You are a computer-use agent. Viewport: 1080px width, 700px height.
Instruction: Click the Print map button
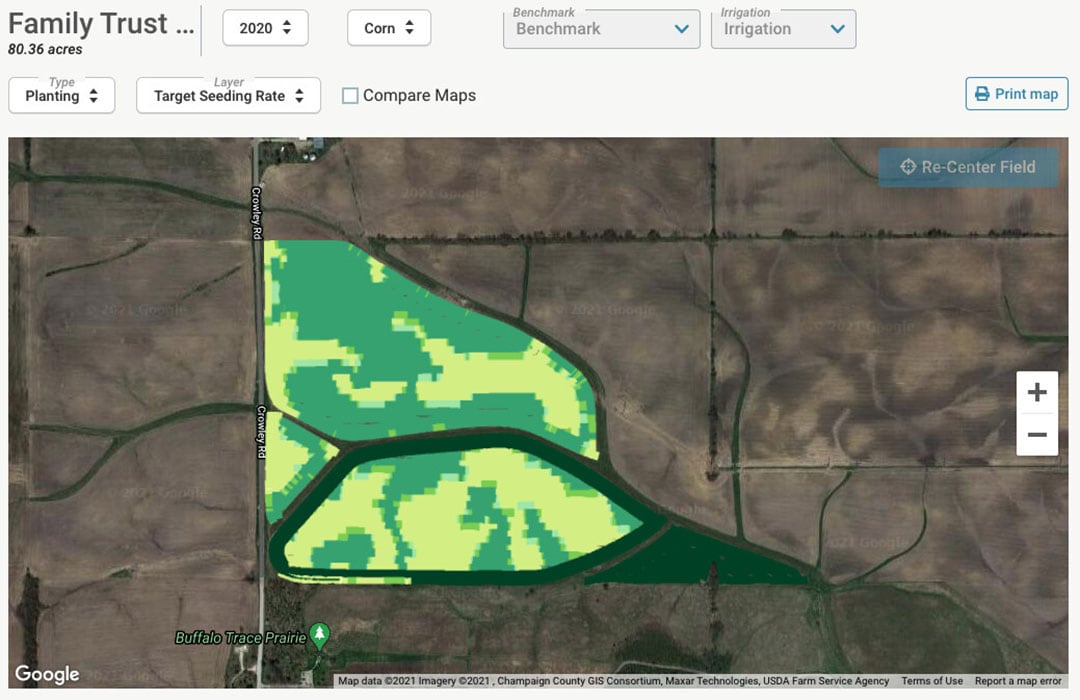pyautogui.click(x=1016, y=93)
